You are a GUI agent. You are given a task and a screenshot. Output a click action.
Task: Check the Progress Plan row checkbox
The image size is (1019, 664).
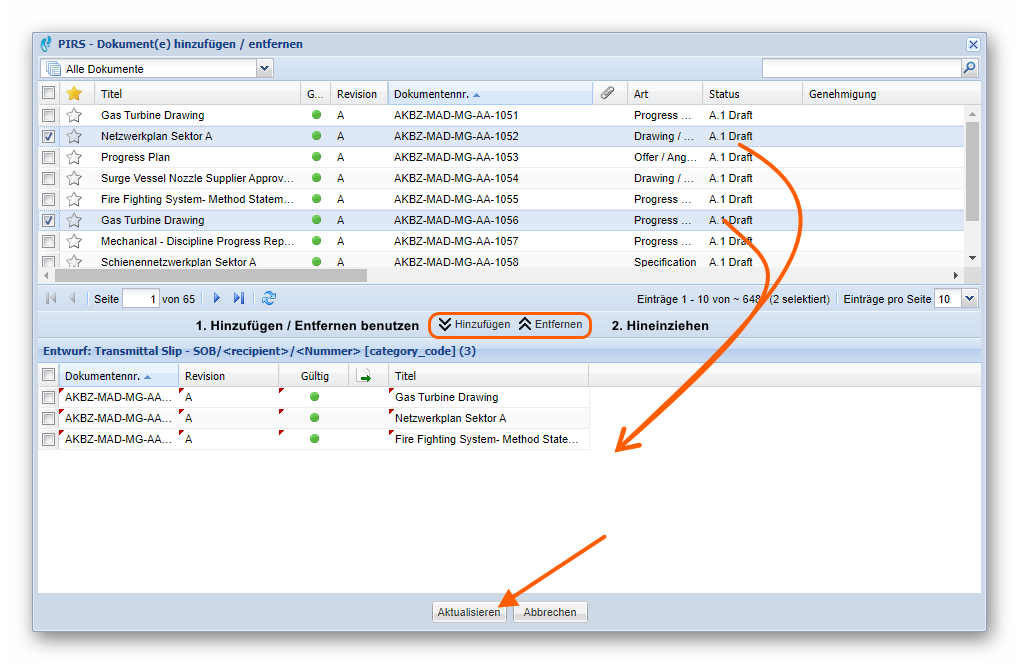49,157
